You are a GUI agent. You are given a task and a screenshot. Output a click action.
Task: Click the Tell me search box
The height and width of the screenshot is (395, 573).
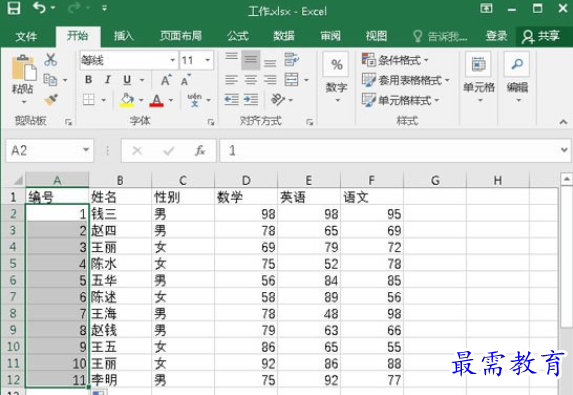pos(440,36)
